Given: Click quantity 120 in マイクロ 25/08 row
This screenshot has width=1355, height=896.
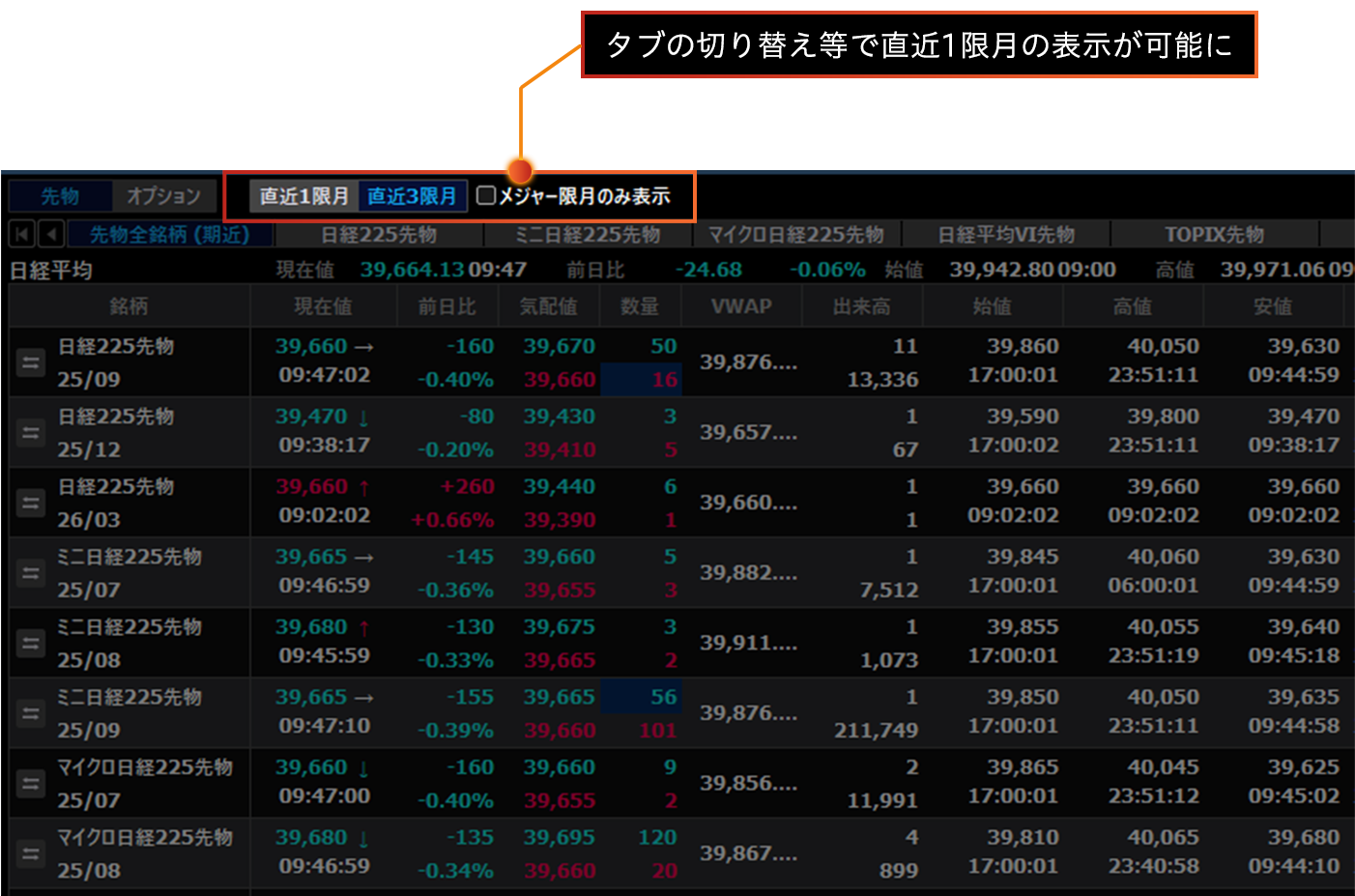Looking at the screenshot, I should pos(658,837).
